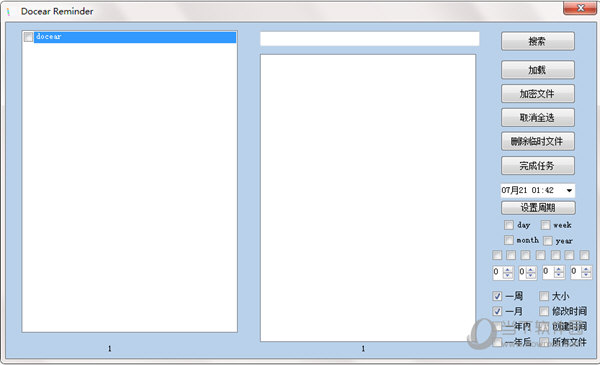Image resolution: width=600 pixels, height=365 pixels.
Task: Increment the first numeric spinner
Action: (x=508, y=270)
